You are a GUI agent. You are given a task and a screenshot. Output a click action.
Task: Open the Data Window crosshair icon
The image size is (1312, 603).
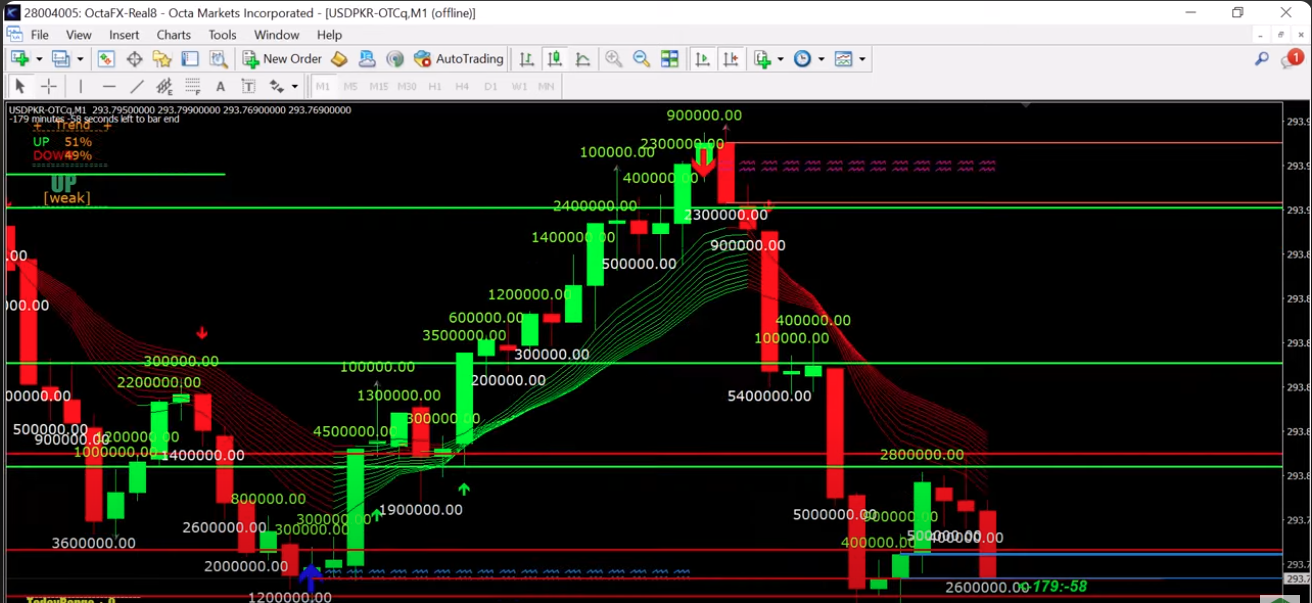pyautogui.click(x=134, y=59)
